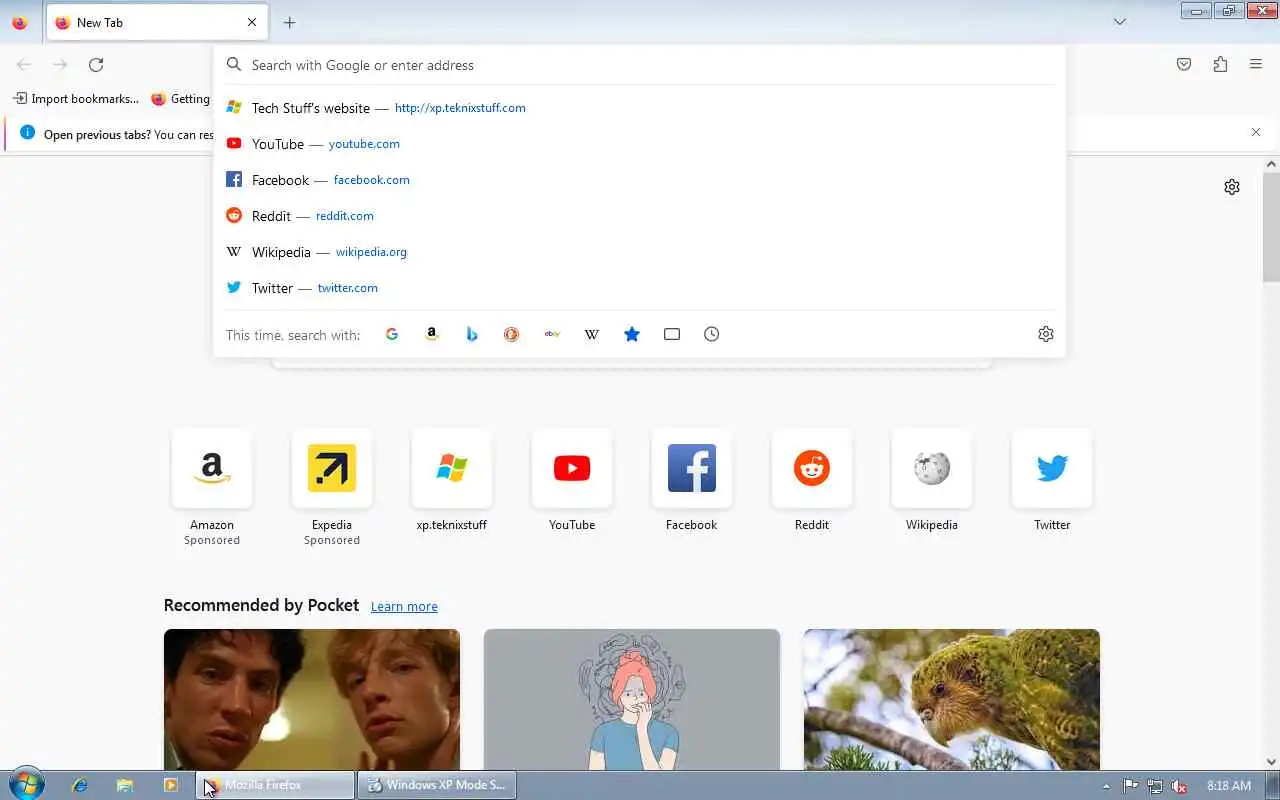Open Save to Pocket icon

pyautogui.click(x=1184, y=65)
